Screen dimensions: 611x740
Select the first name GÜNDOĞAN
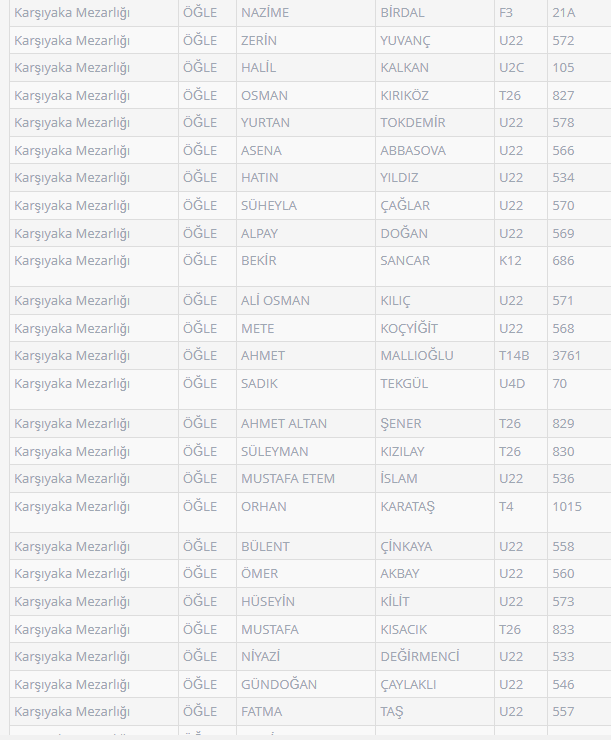click(x=279, y=684)
